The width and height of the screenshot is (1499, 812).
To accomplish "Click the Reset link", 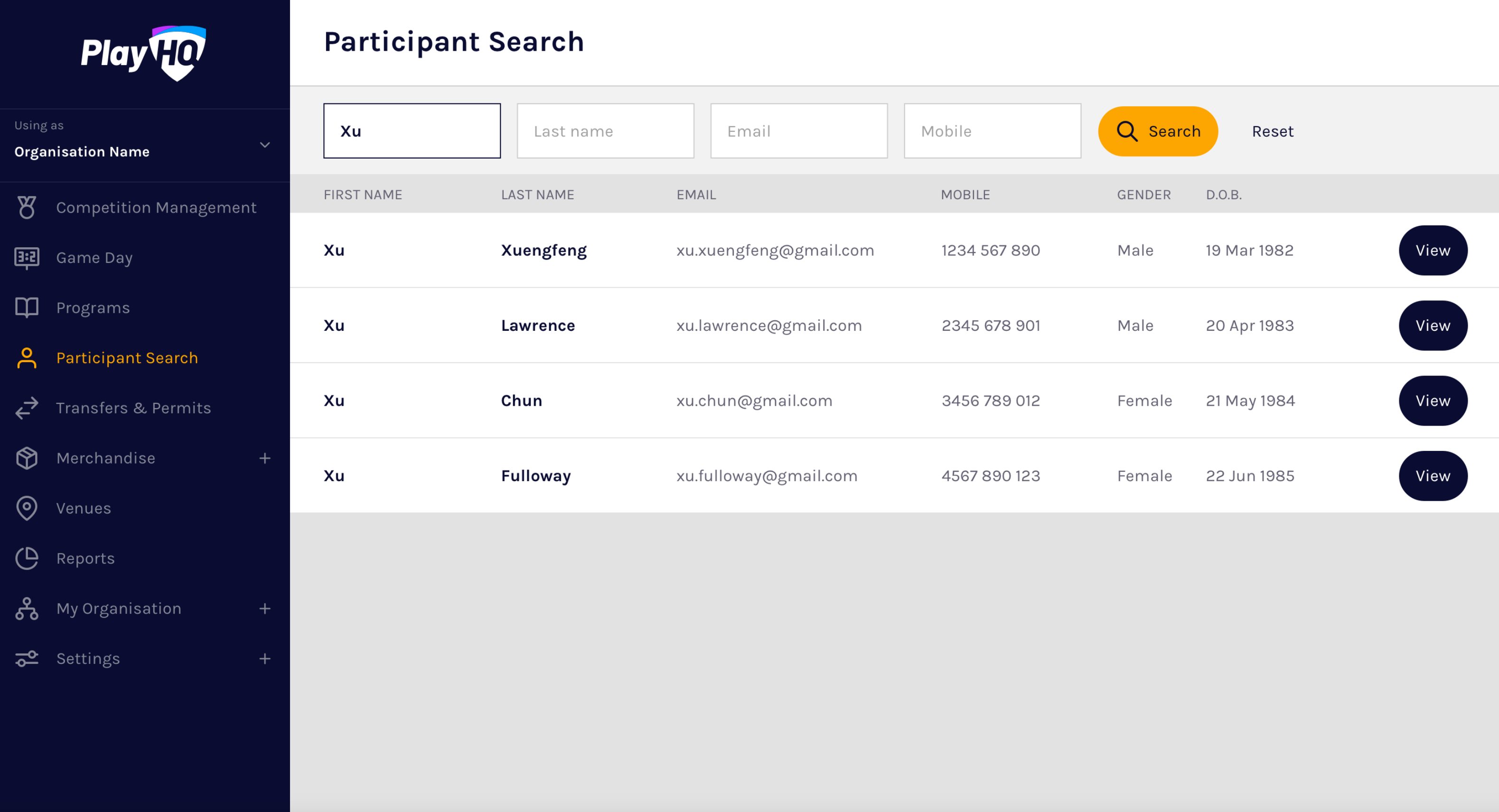I will [1273, 131].
